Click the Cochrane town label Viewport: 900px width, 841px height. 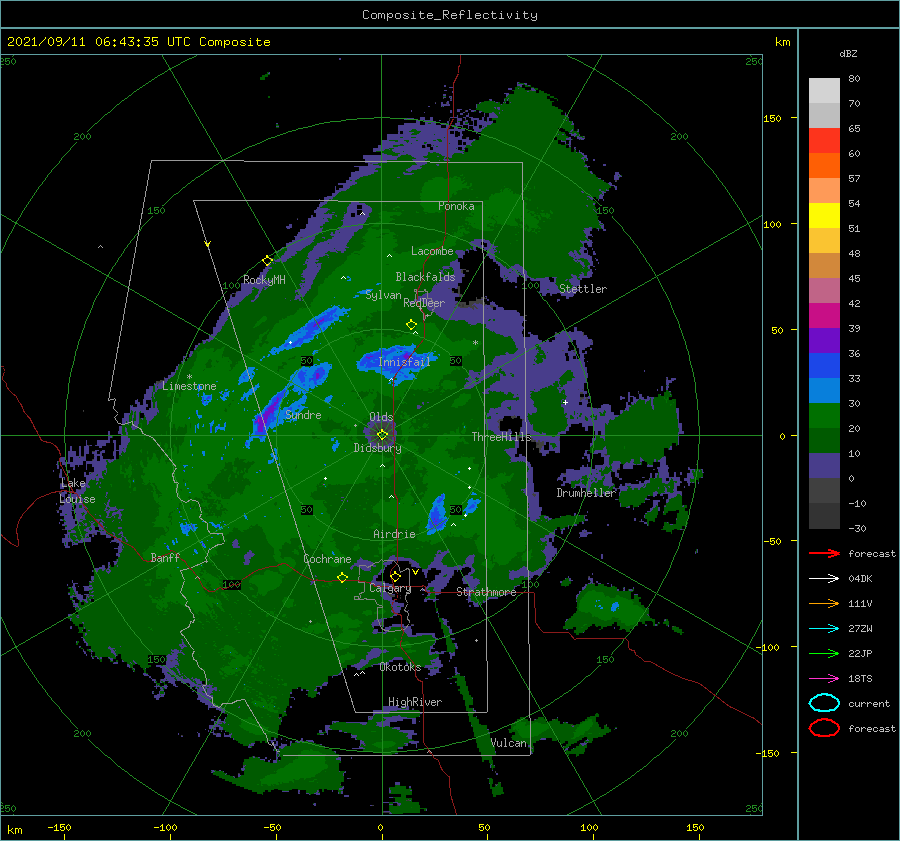pos(327,559)
